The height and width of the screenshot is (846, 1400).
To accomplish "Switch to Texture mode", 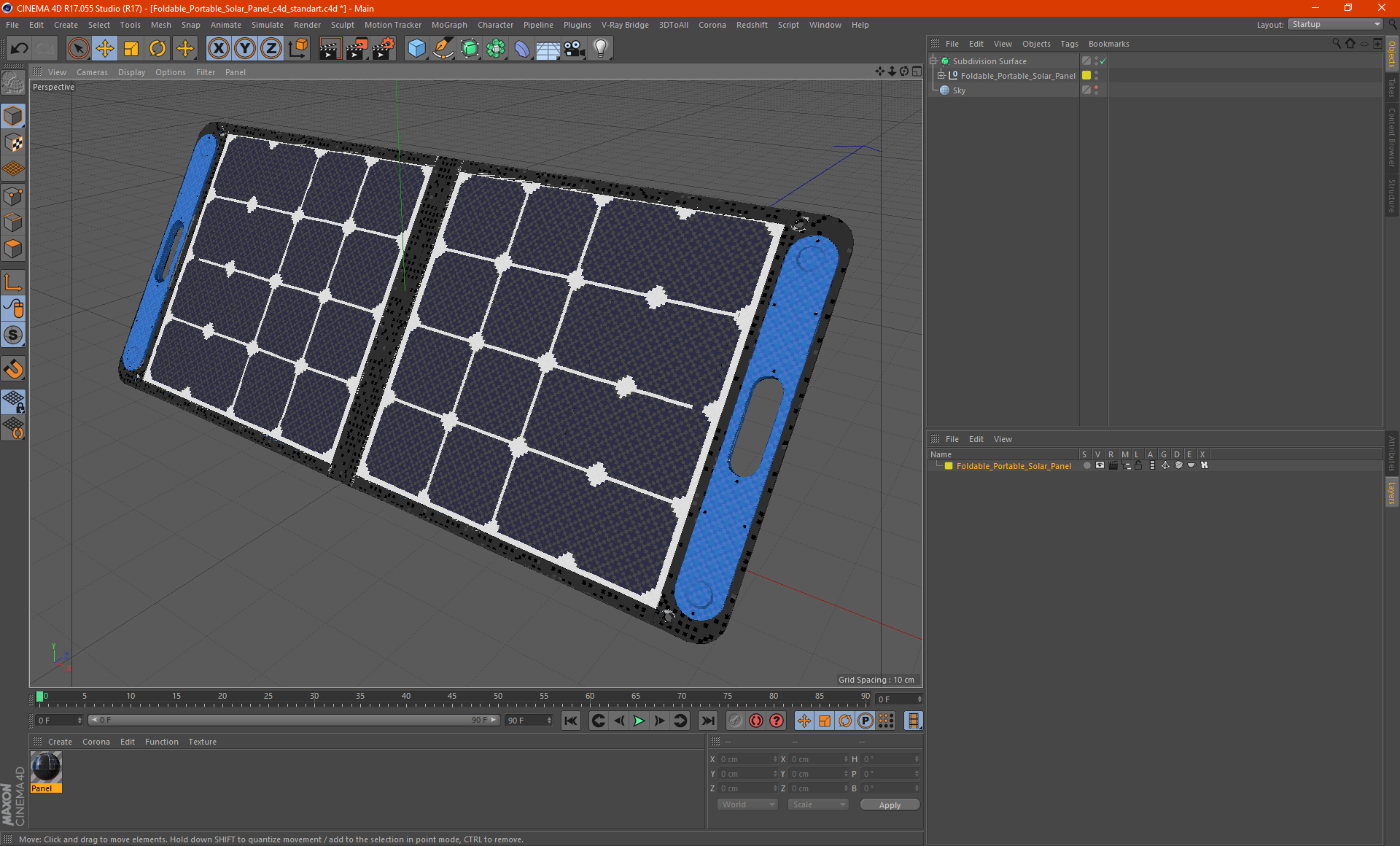I will pos(13,143).
